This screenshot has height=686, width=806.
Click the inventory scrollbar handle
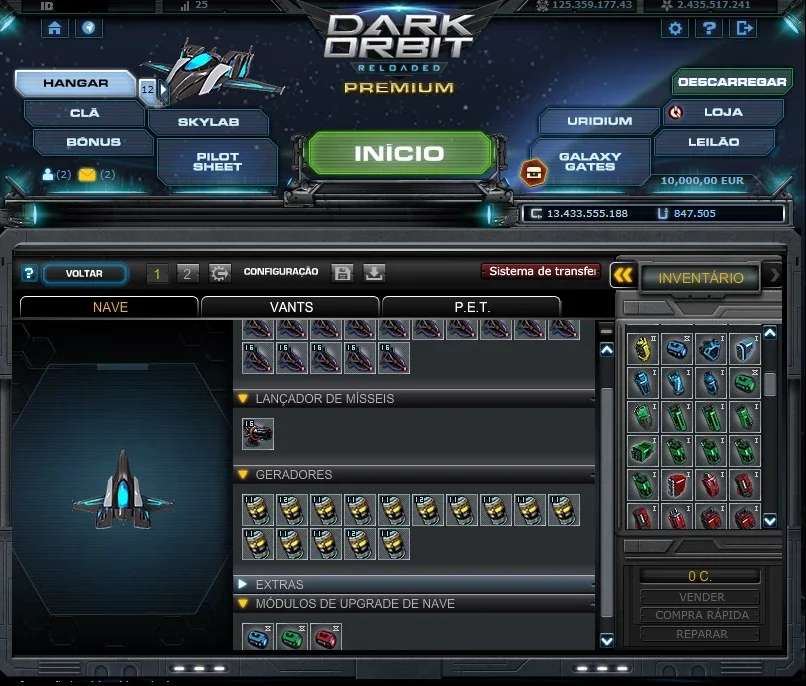770,384
